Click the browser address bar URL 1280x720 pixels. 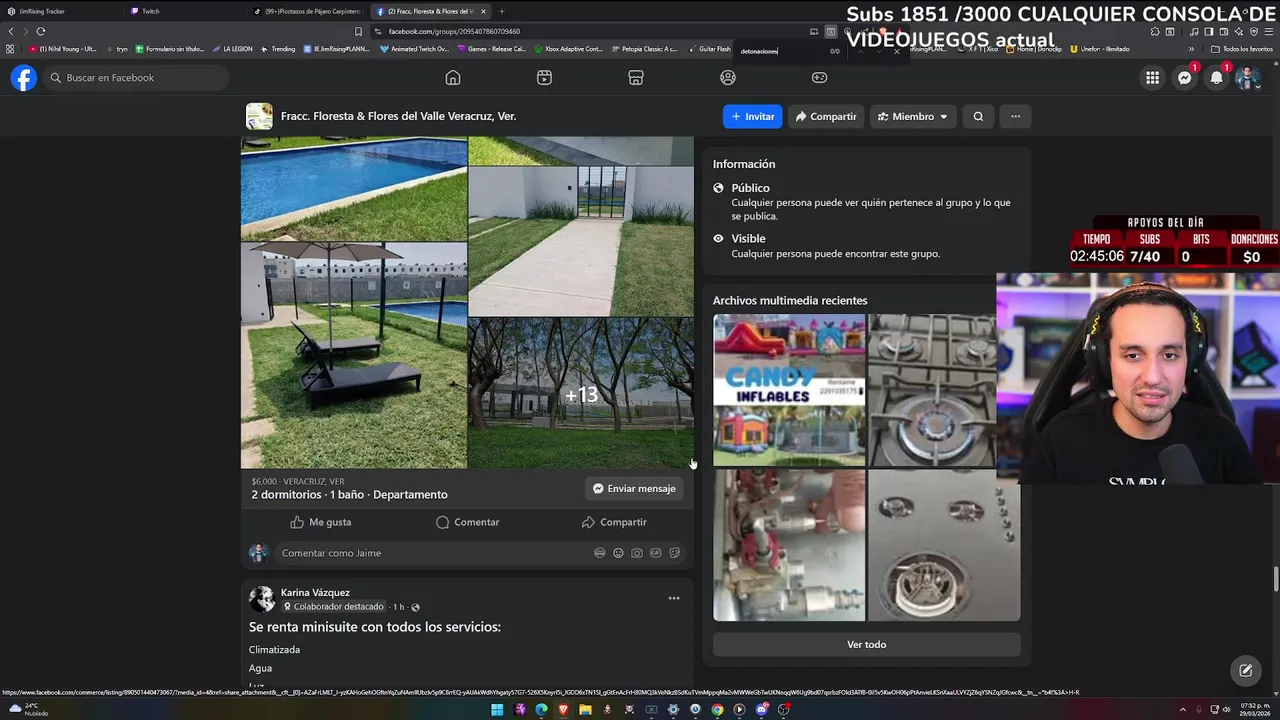tap(454, 31)
